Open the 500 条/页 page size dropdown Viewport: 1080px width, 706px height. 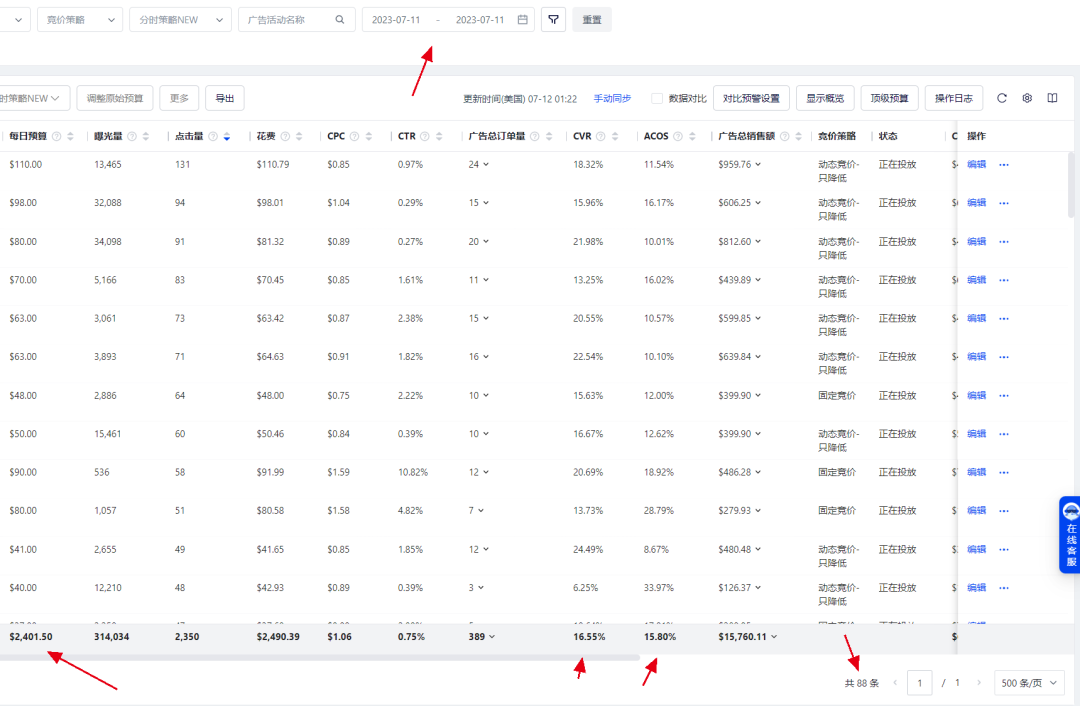tap(1029, 683)
